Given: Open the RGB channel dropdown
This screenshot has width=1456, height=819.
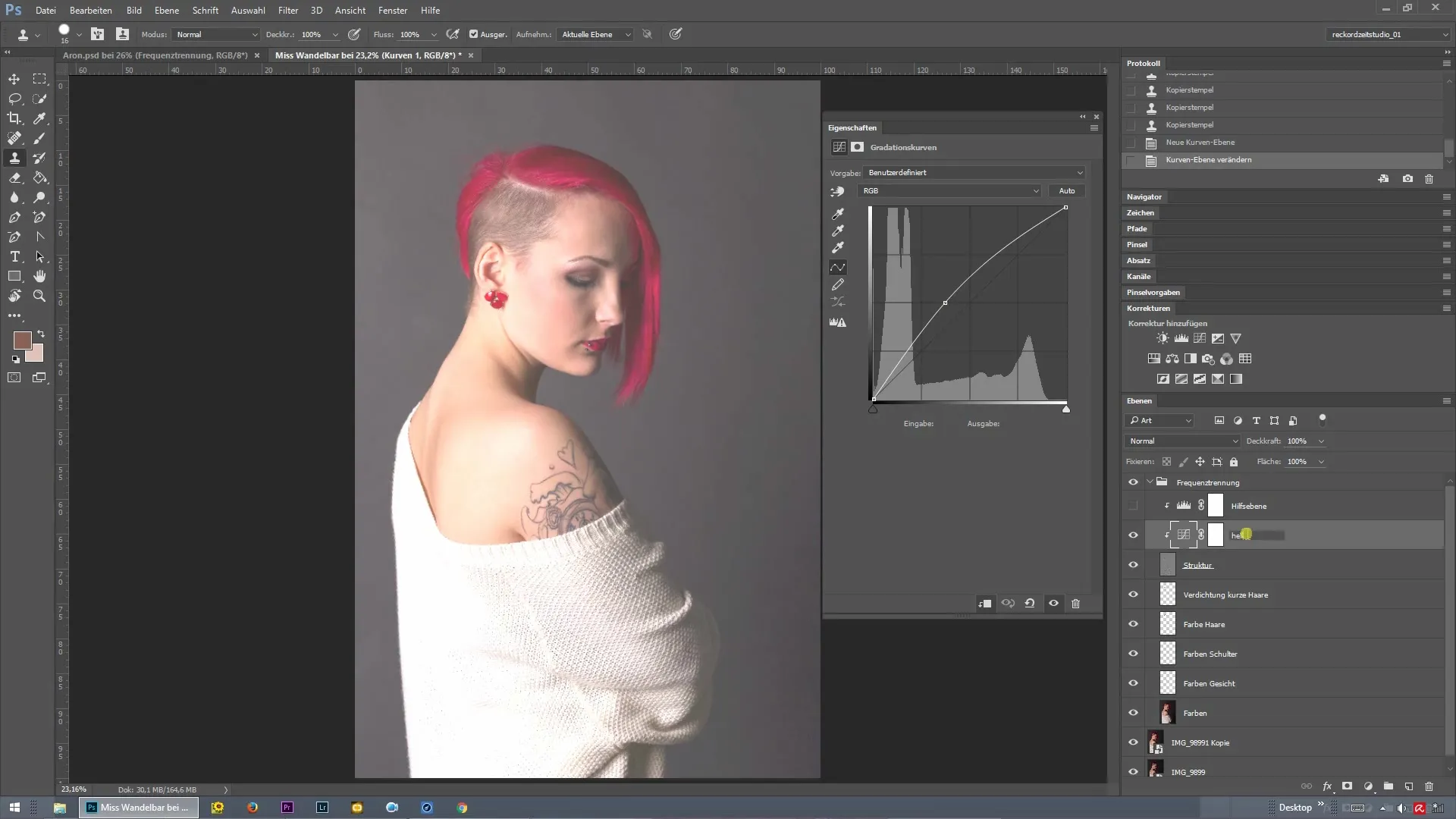Looking at the screenshot, I should (949, 191).
